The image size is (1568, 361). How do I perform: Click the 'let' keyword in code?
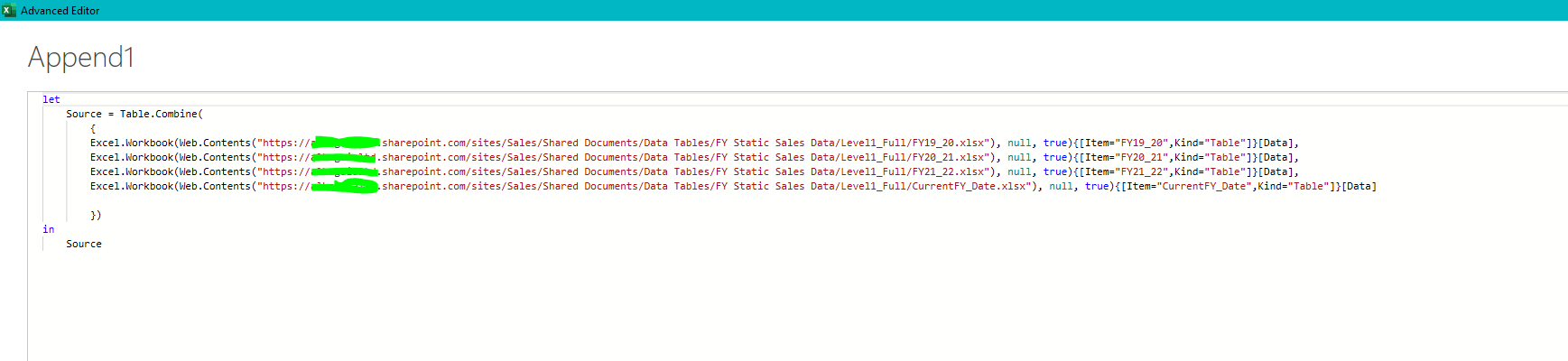tap(51, 99)
